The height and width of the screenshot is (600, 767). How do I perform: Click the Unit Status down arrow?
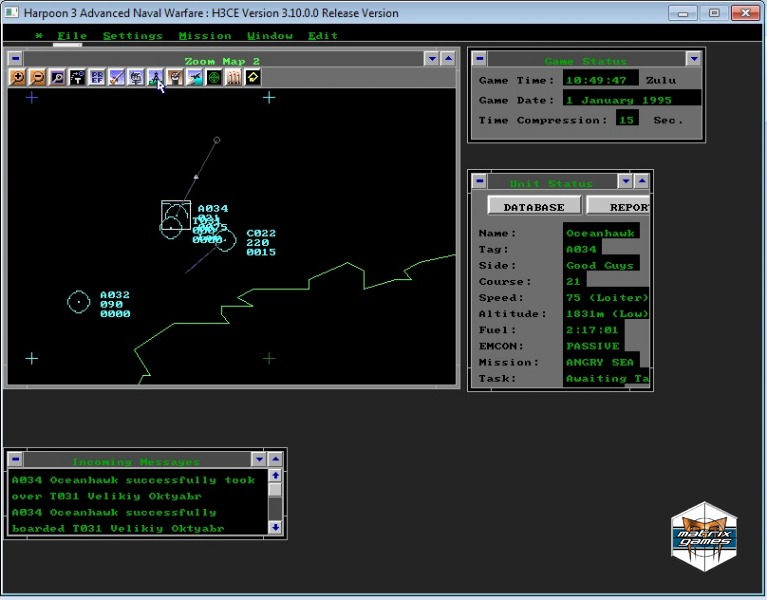625,181
